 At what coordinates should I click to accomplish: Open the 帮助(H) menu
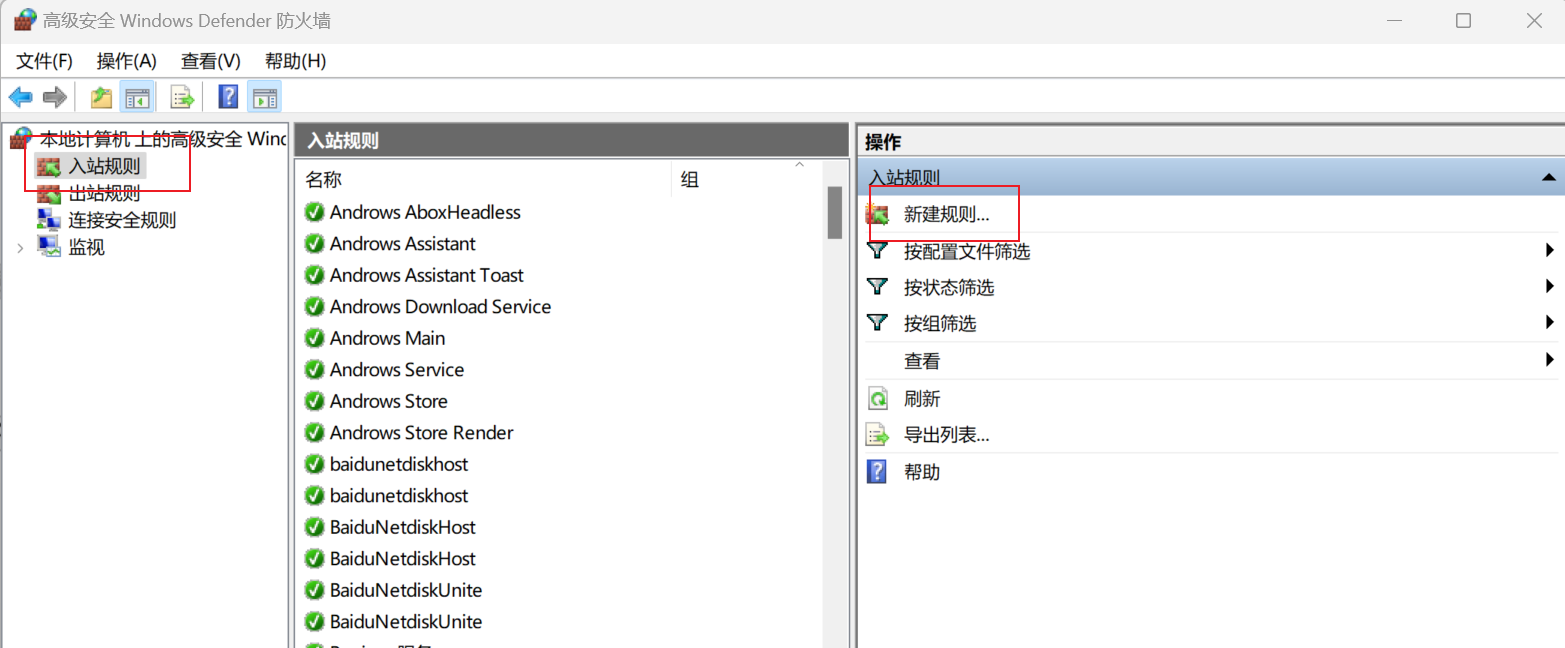click(x=296, y=61)
